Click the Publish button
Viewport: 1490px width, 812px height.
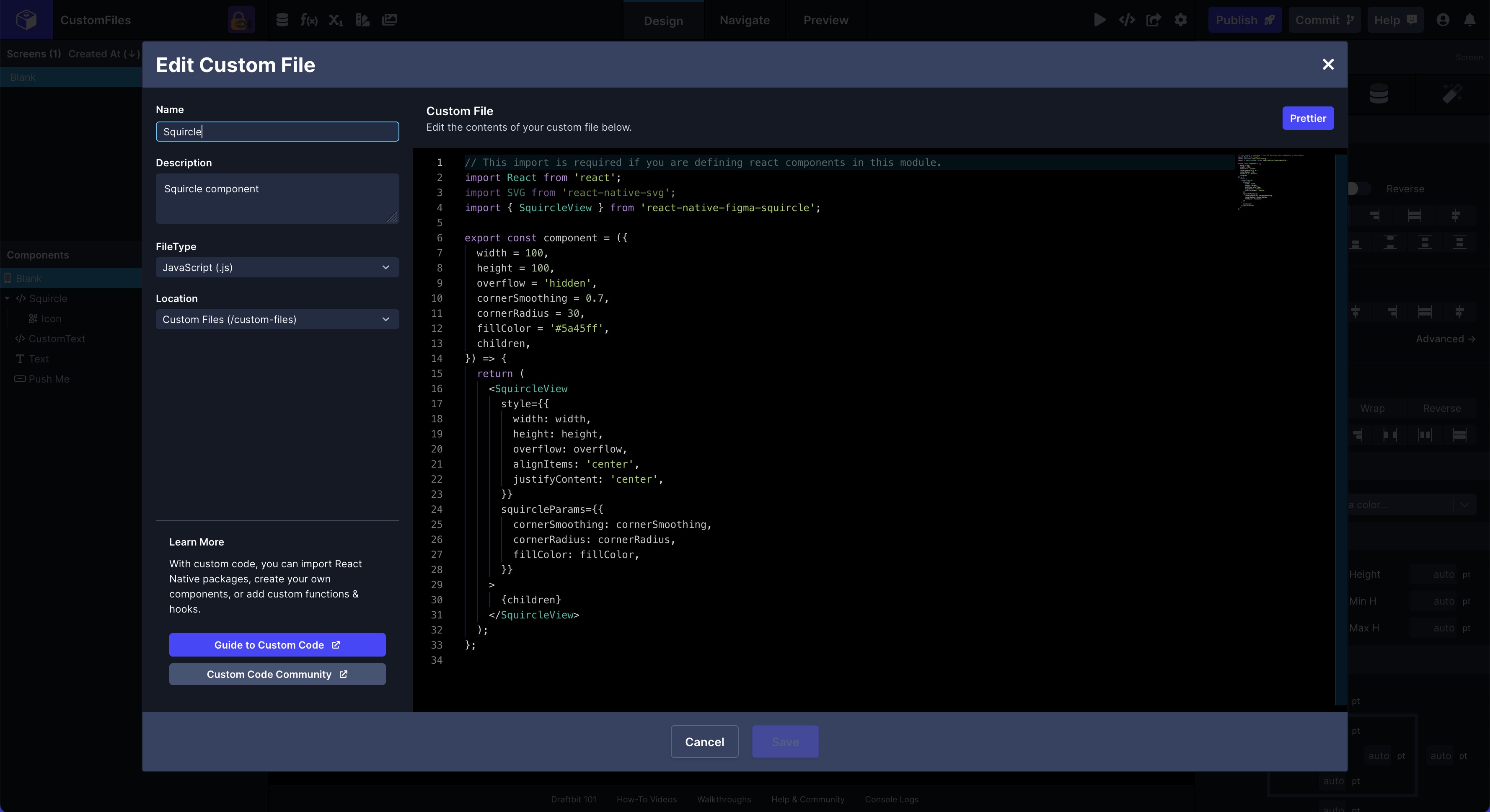coord(1245,20)
